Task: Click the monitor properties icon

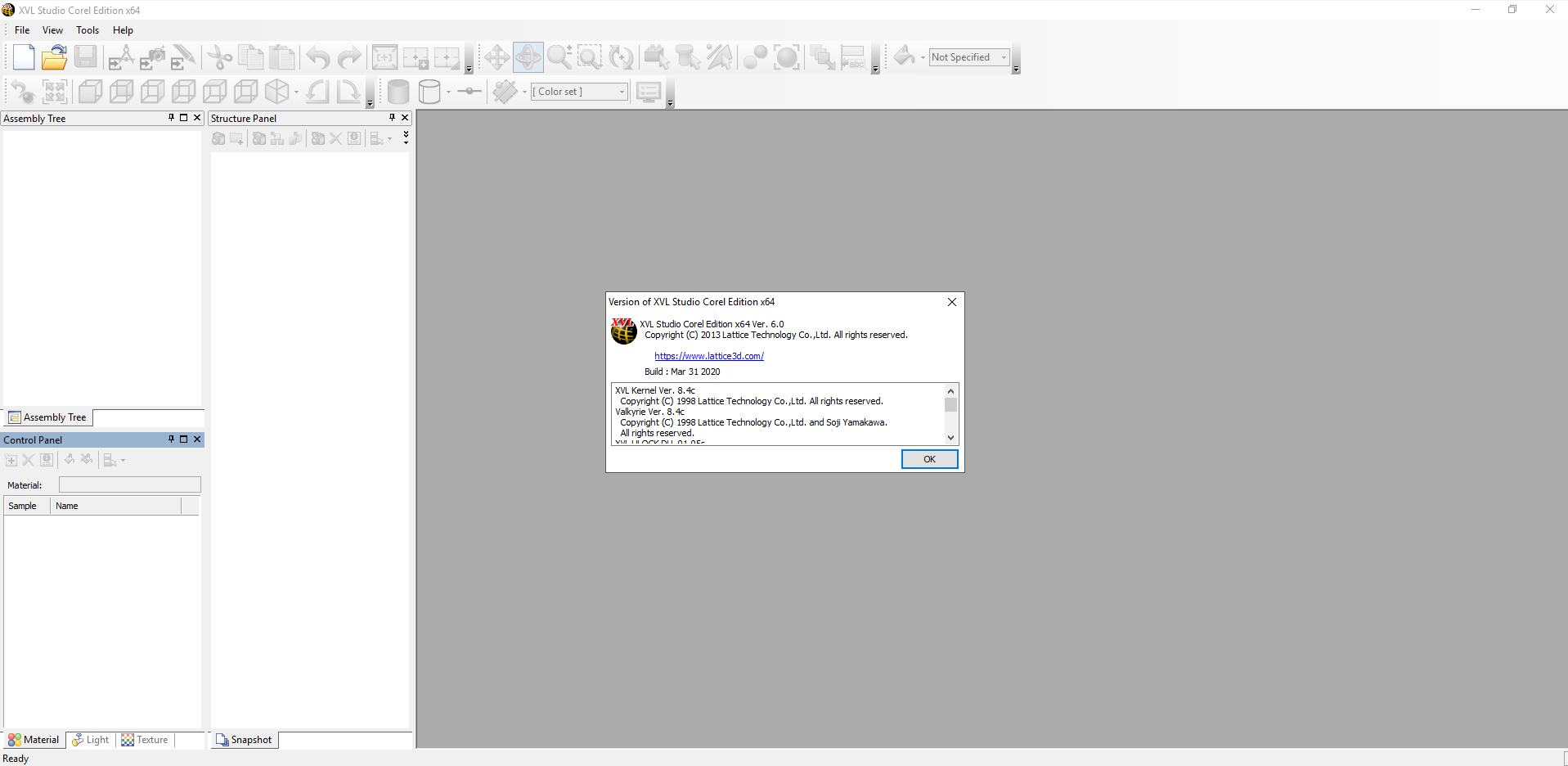Action: 649,92
